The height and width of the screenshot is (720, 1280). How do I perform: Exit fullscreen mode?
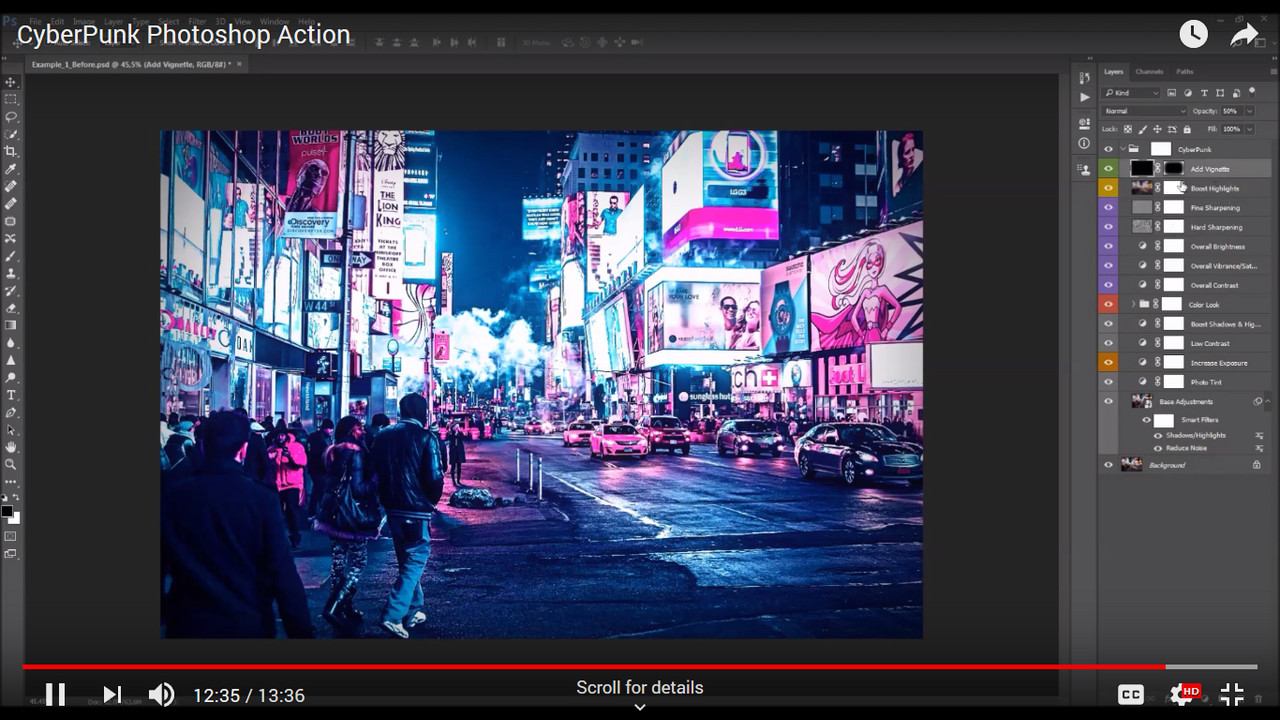(x=1233, y=694)
